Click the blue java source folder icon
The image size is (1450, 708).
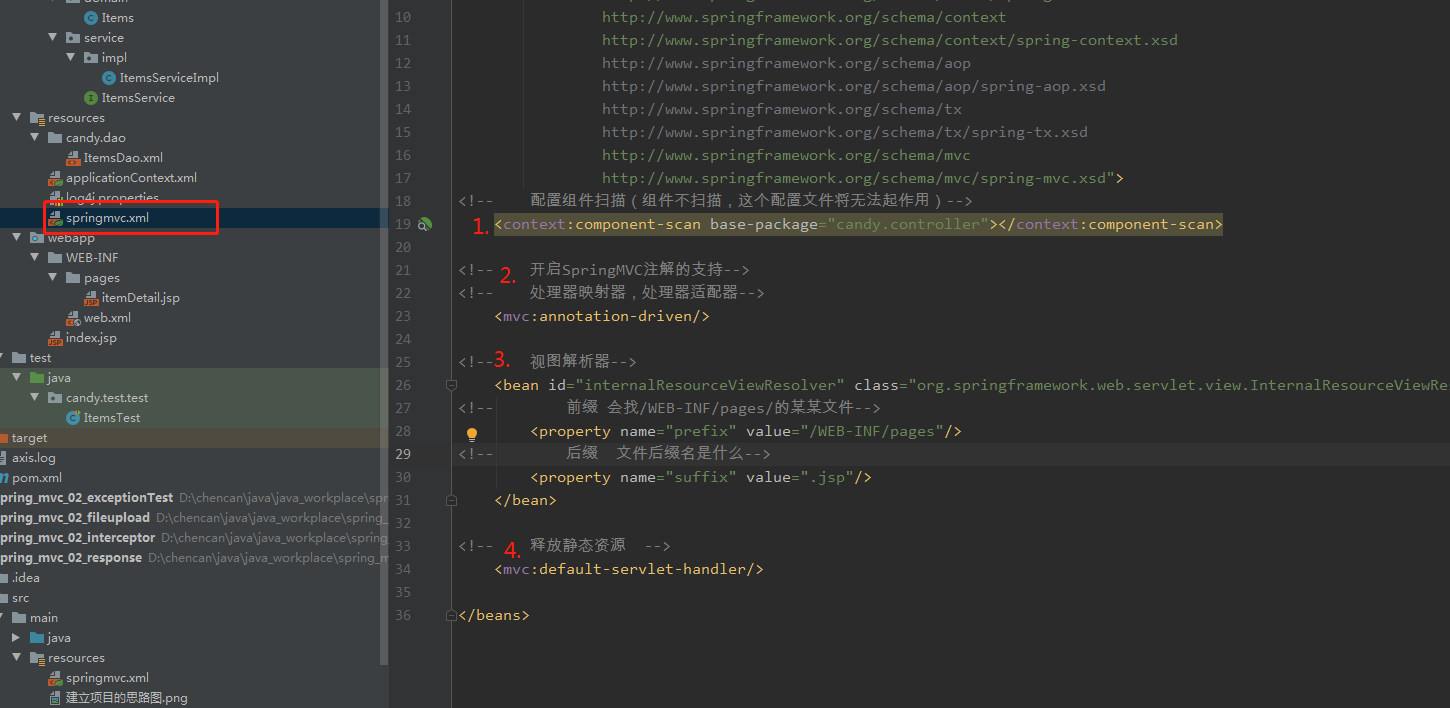coord(37,638)
